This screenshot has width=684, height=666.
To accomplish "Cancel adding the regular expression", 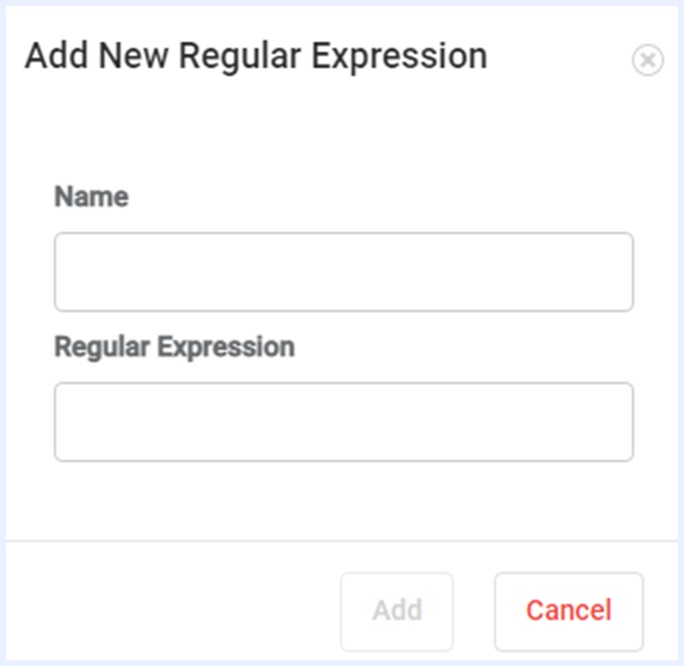I will click(x=568, y=610).
